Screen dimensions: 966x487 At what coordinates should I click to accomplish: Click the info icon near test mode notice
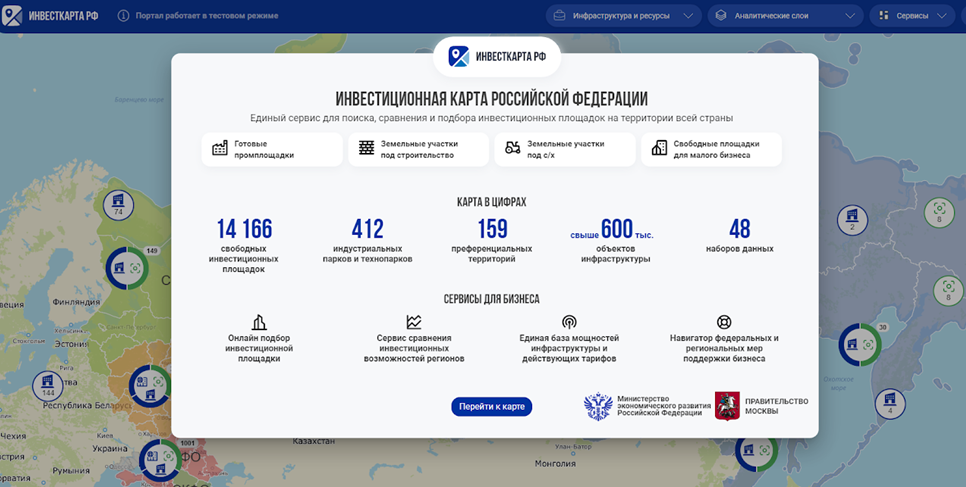(124, 16)
